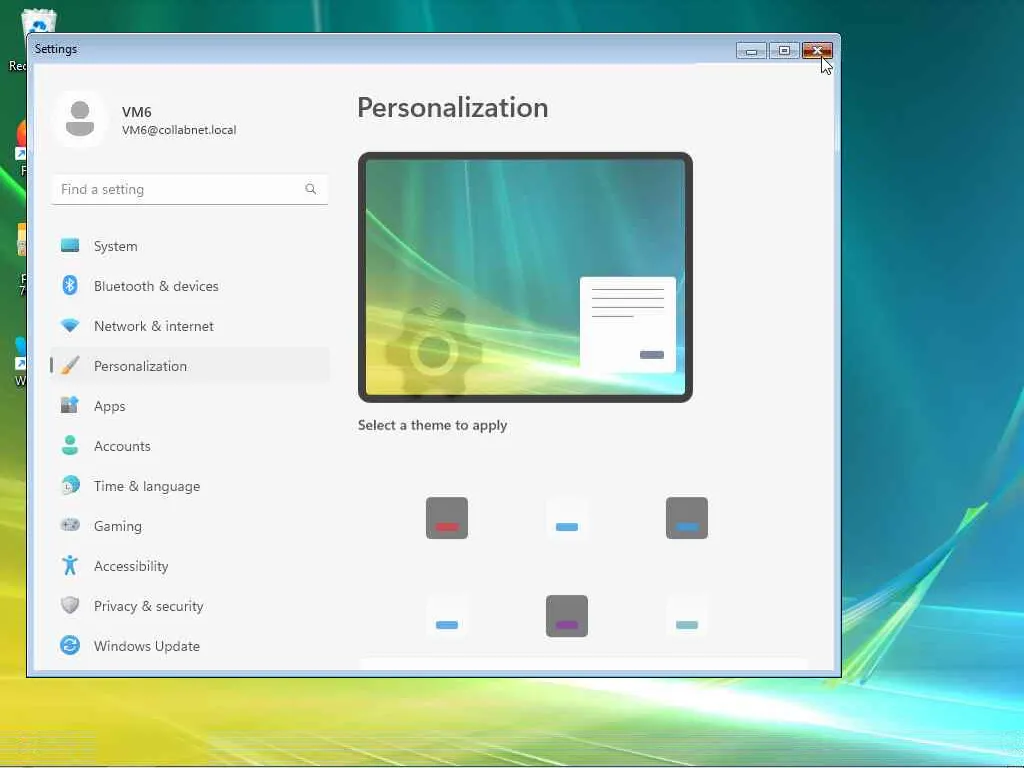Select Personalization in the sidebar
1024x768 pixels.
click(x=189, y=366)
